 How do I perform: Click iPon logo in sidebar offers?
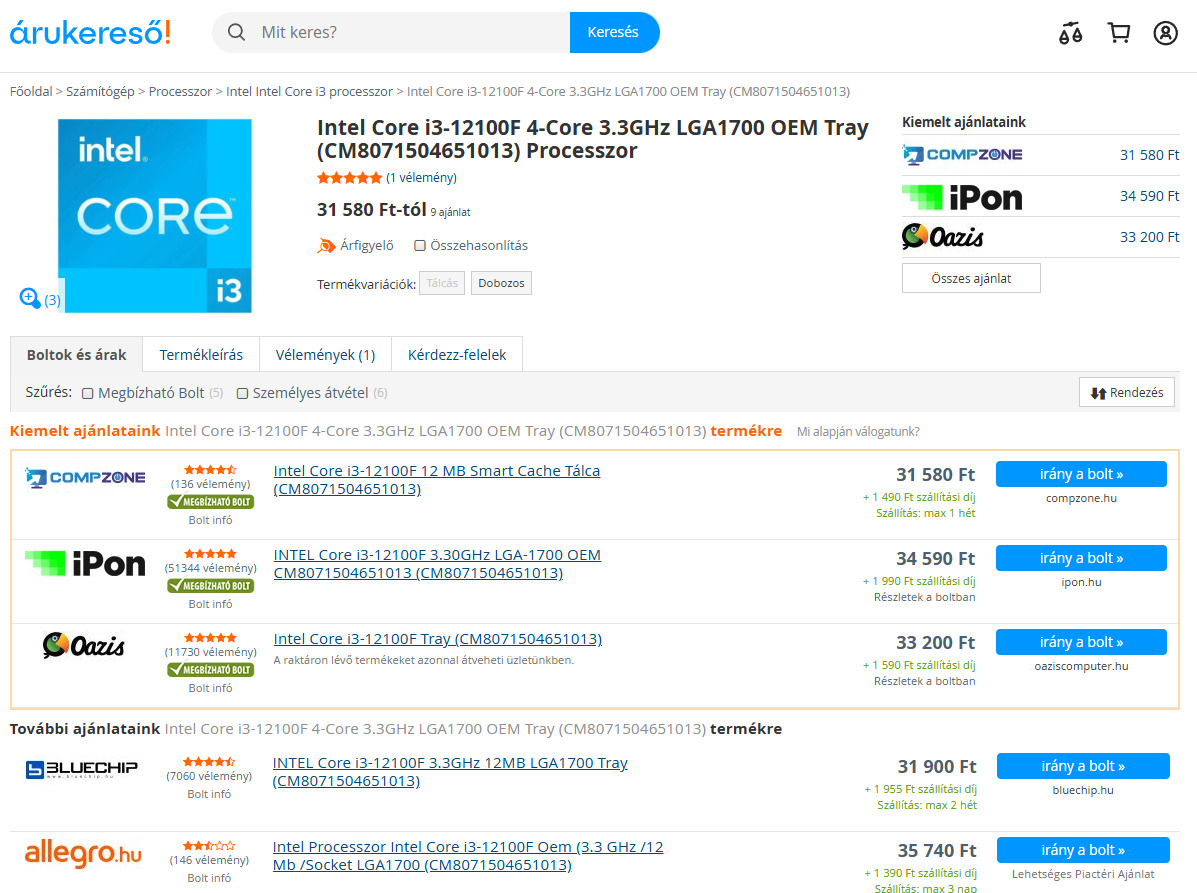(962, 197)
